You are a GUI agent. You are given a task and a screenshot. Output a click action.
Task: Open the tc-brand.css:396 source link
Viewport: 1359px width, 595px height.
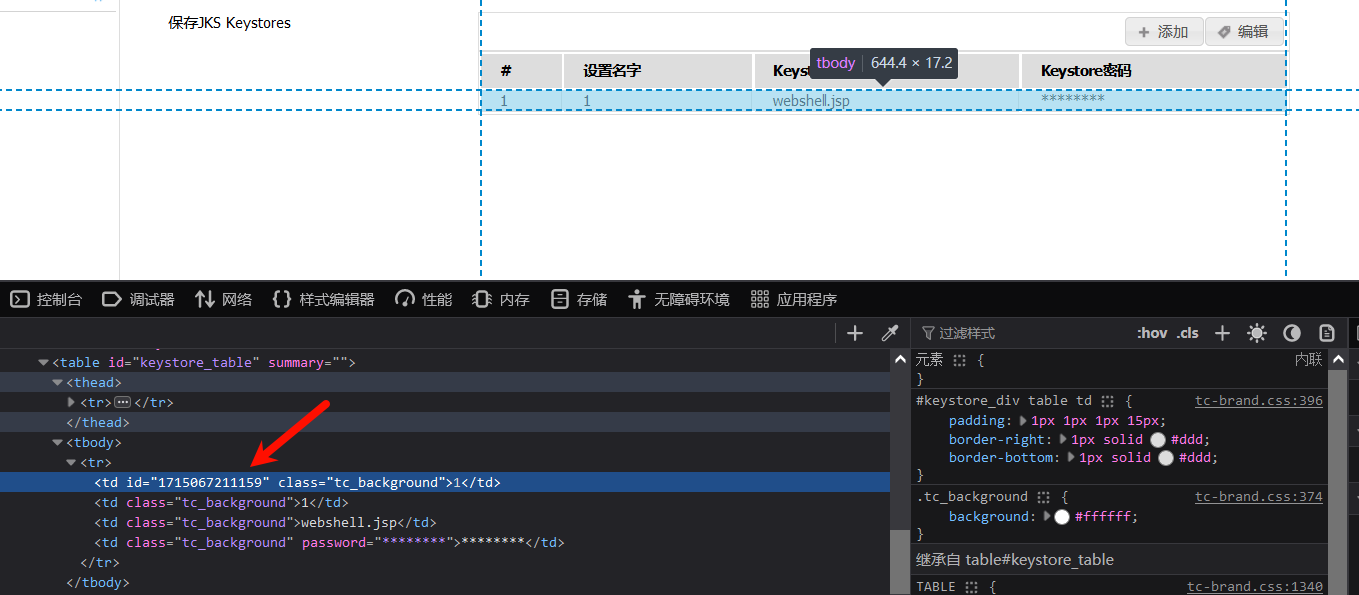1259,401
